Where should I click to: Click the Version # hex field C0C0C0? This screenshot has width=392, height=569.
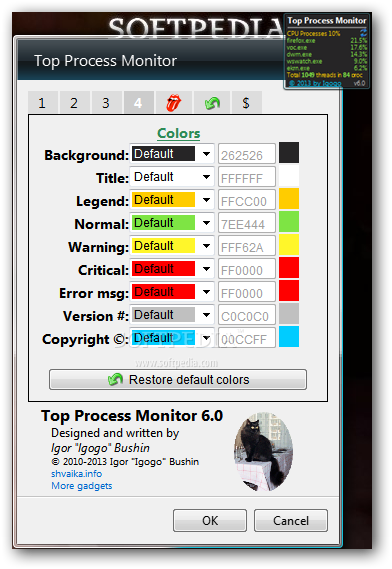click(247, 315)
